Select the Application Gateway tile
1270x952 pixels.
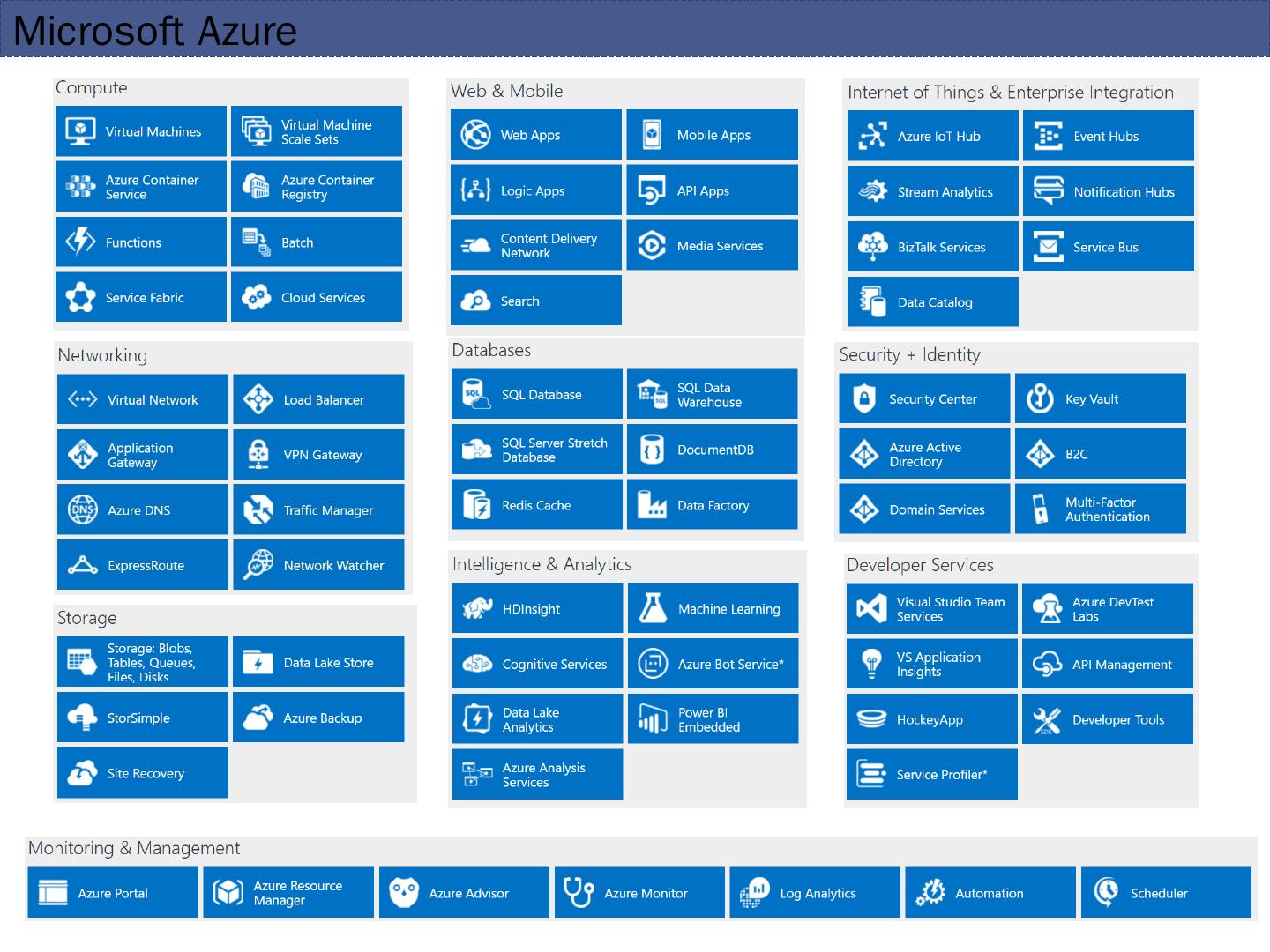[143, 455]
